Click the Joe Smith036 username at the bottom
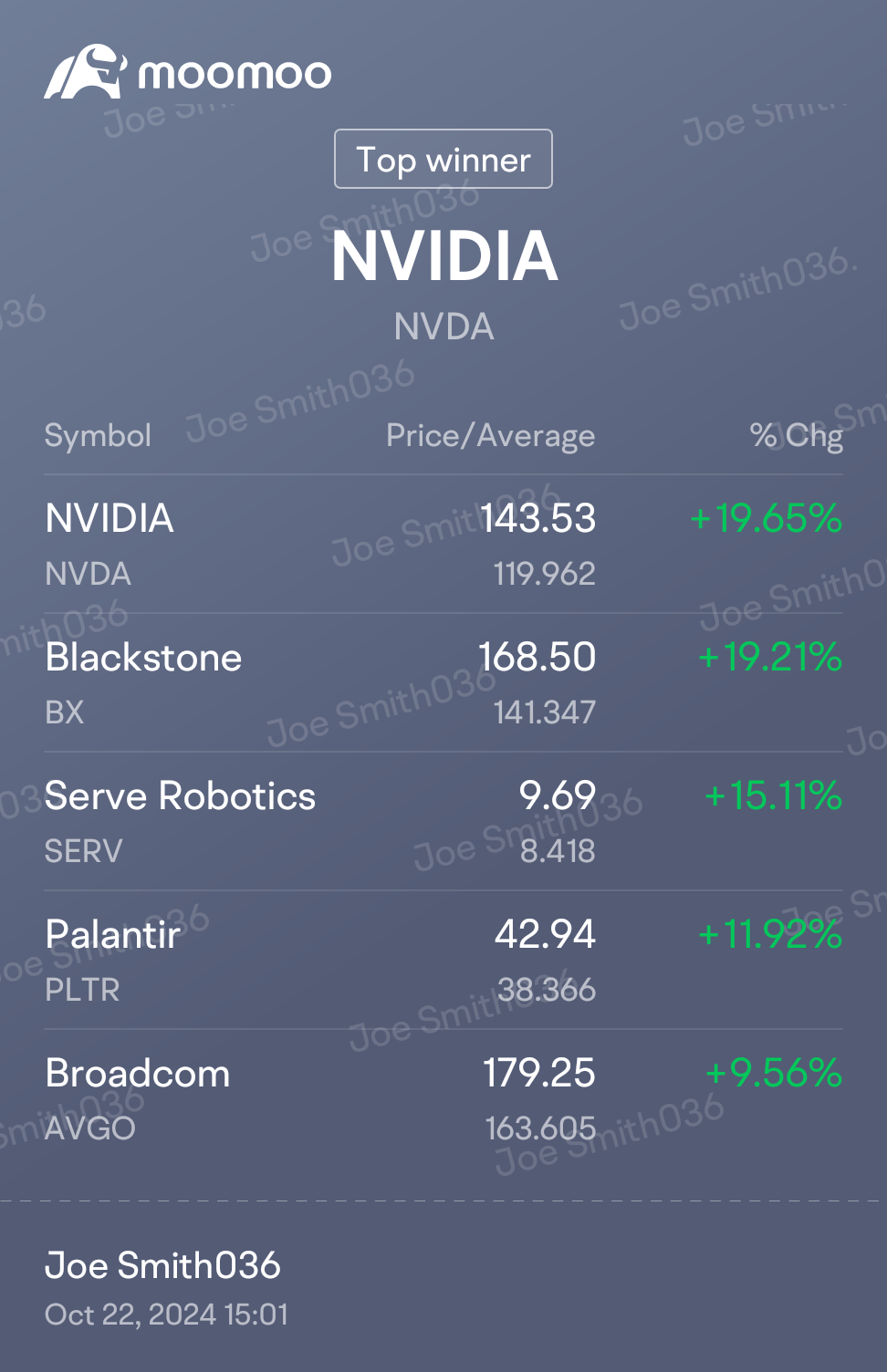Image resolution: width=887 pixels, height=1372 pixels. click(162, 1265)
